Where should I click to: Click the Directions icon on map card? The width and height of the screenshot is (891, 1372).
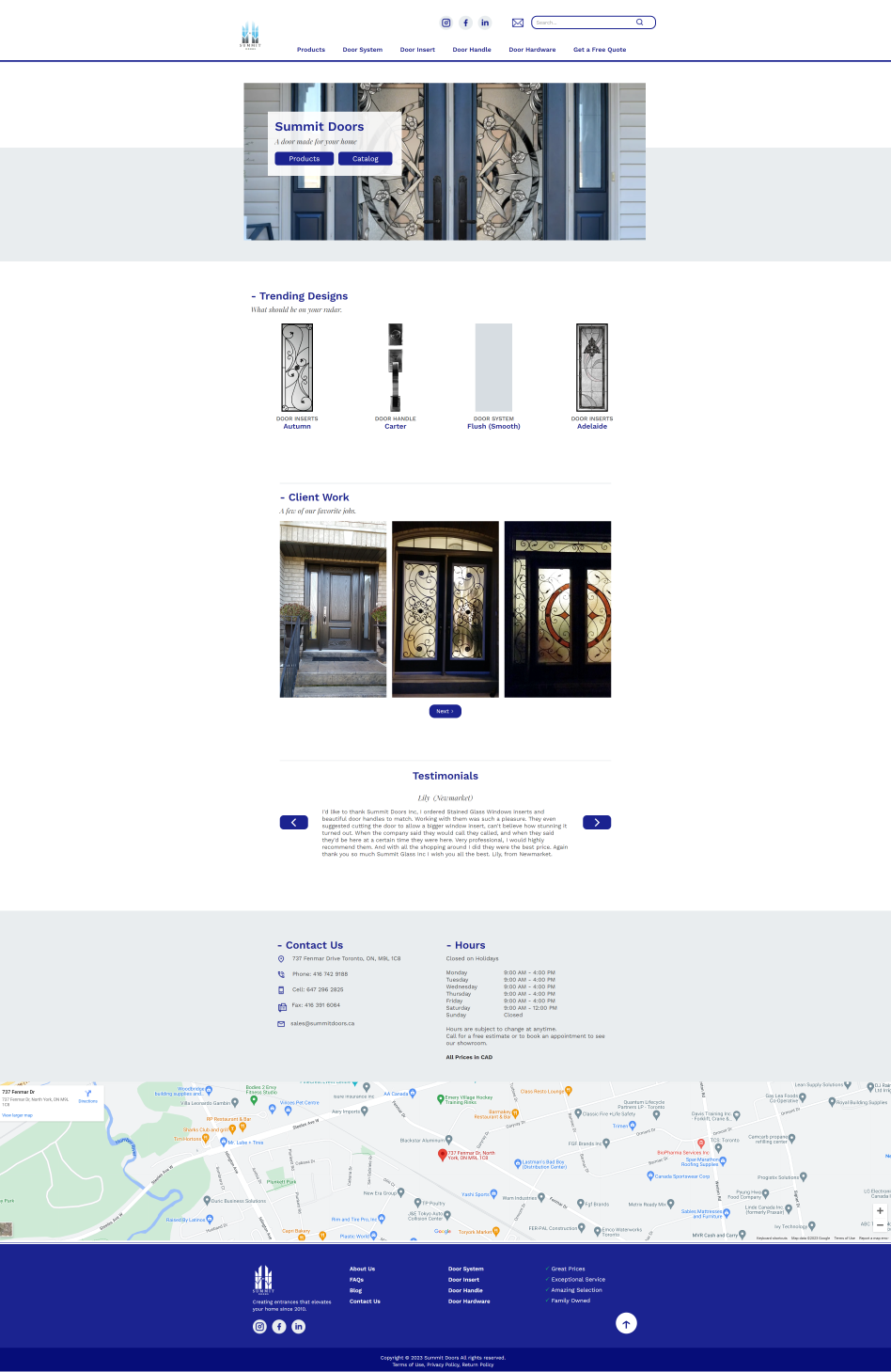click(88, 1096)
